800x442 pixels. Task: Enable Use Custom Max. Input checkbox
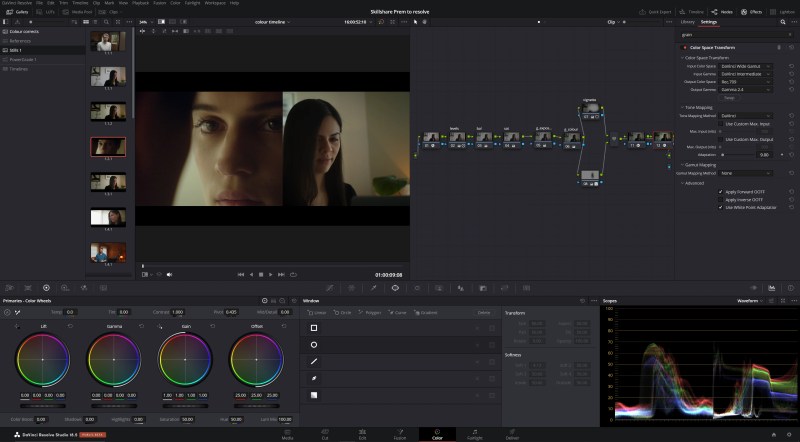pos(720,124)
